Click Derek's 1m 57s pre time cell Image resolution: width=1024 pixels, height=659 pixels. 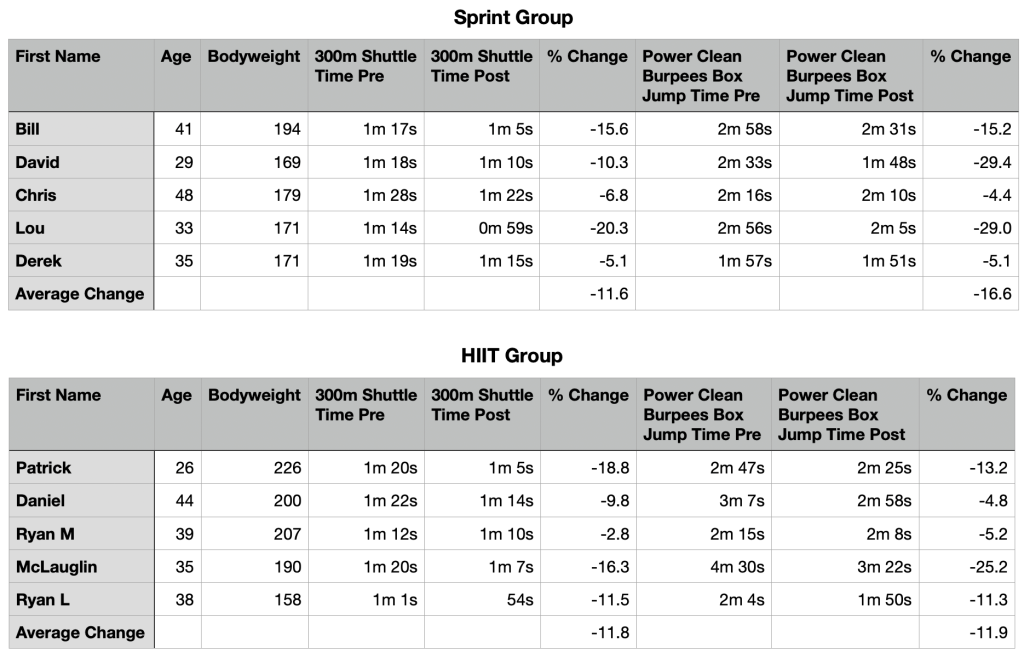click(x=744, y=261)
